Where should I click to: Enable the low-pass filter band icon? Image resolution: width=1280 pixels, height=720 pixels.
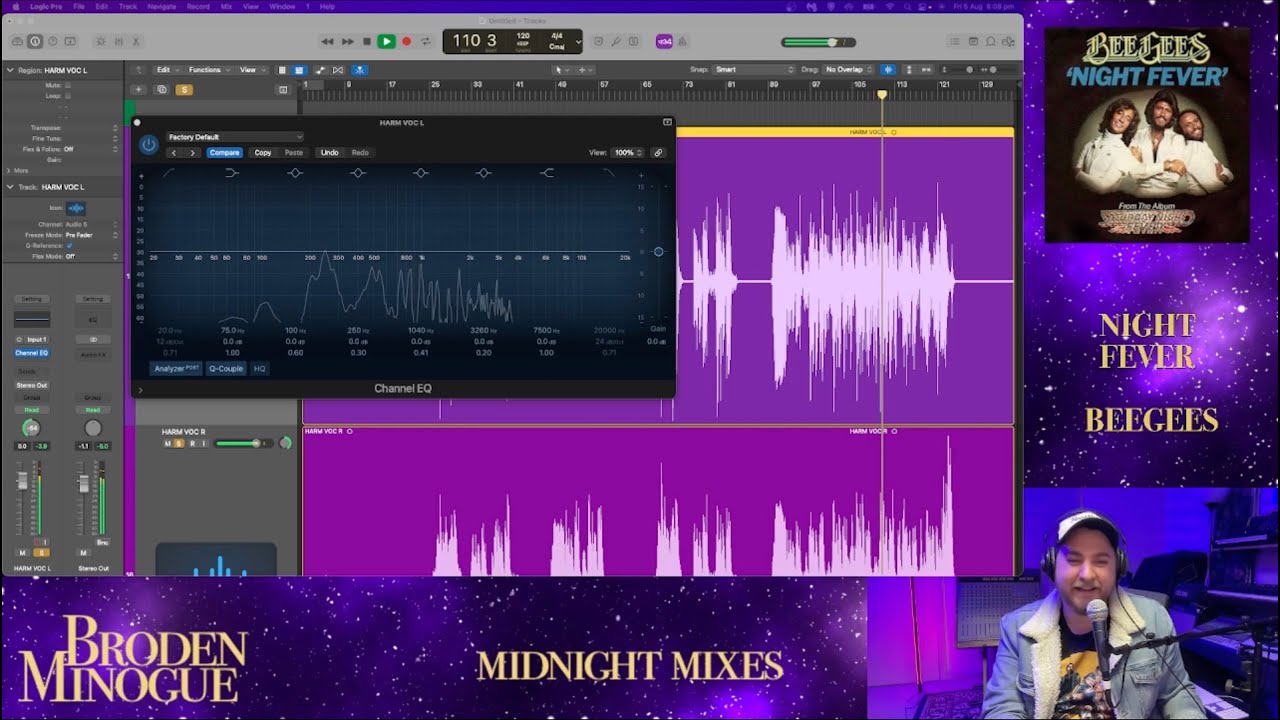(609, 173)
